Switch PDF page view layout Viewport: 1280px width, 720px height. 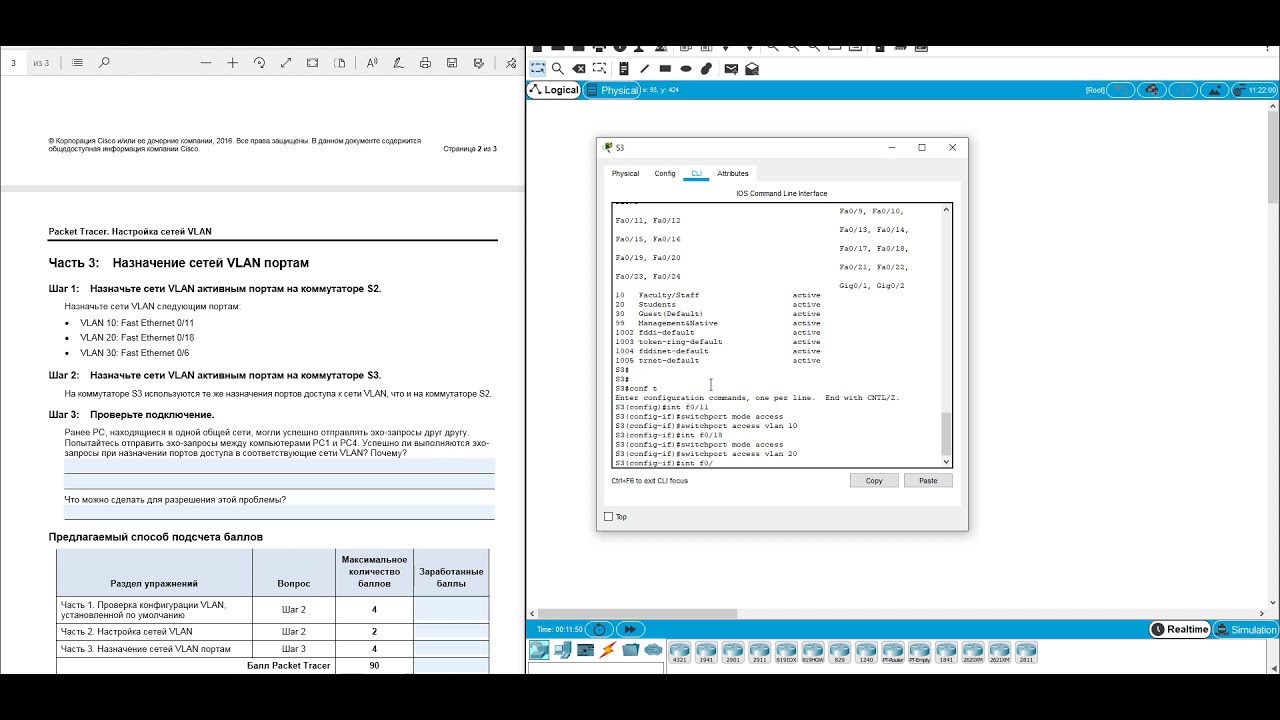coord(340,63)
